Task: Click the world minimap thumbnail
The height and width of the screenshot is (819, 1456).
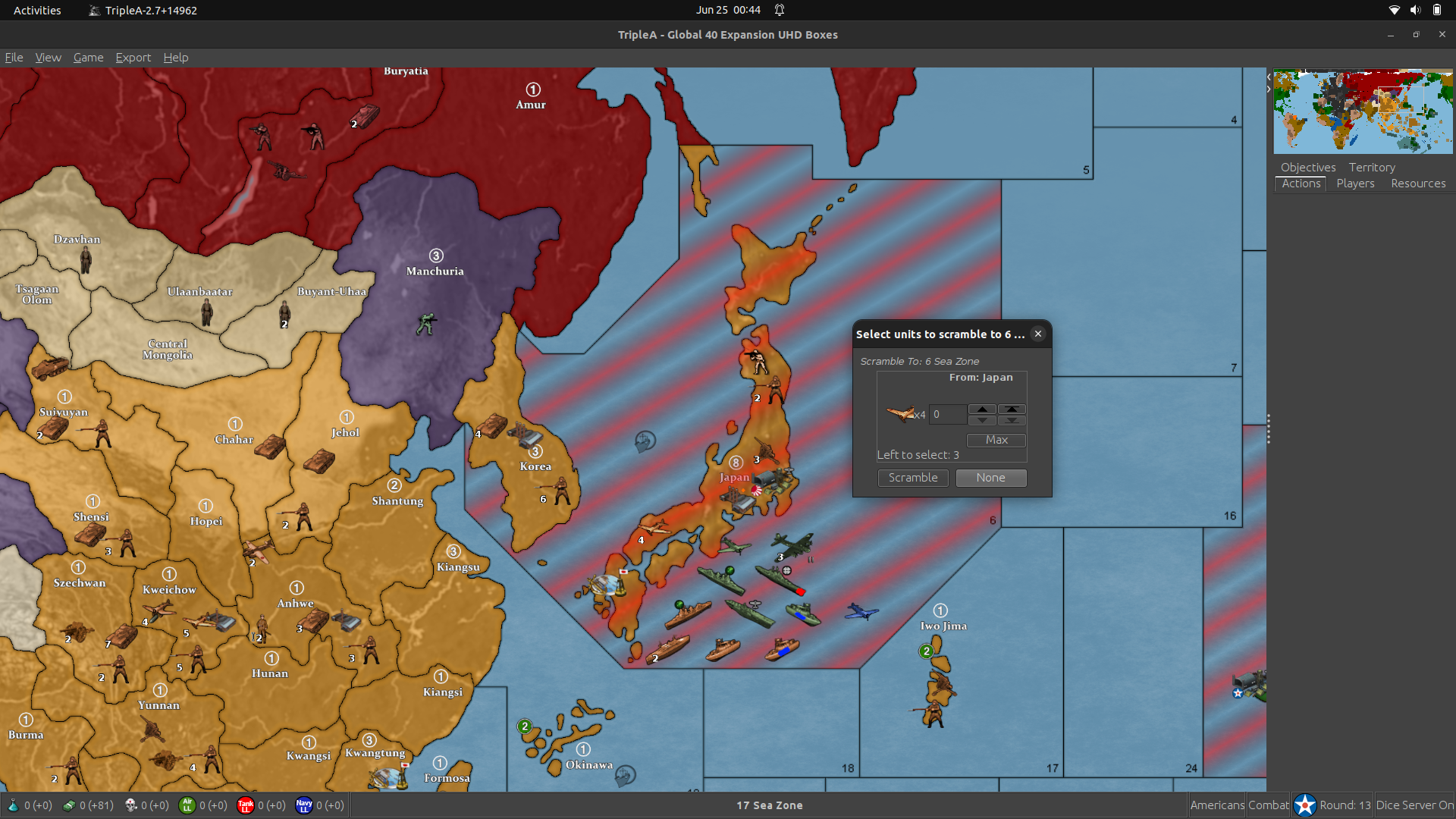Action: click(x=1363, y=112)
